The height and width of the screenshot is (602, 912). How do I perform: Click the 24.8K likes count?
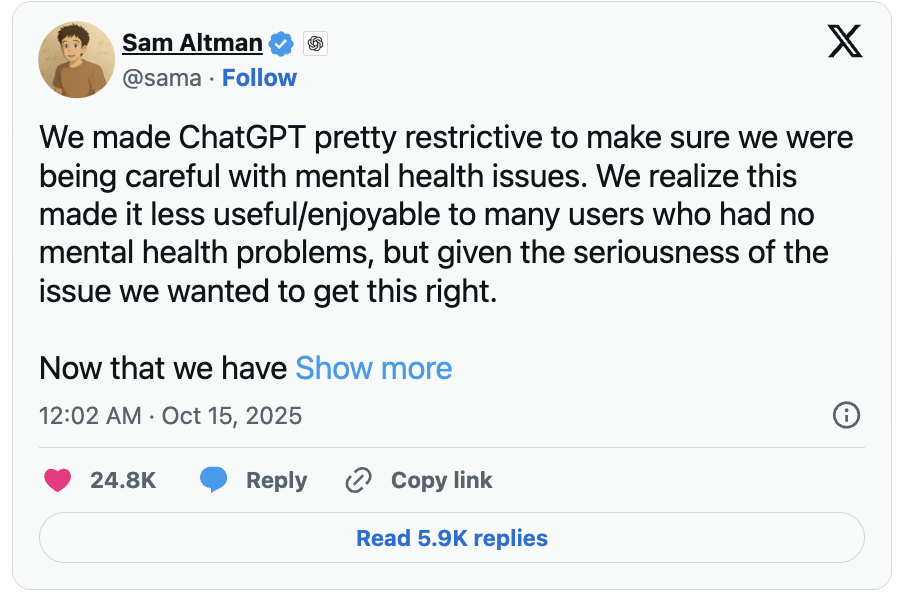pyautogui.click(x=123, y=480)
